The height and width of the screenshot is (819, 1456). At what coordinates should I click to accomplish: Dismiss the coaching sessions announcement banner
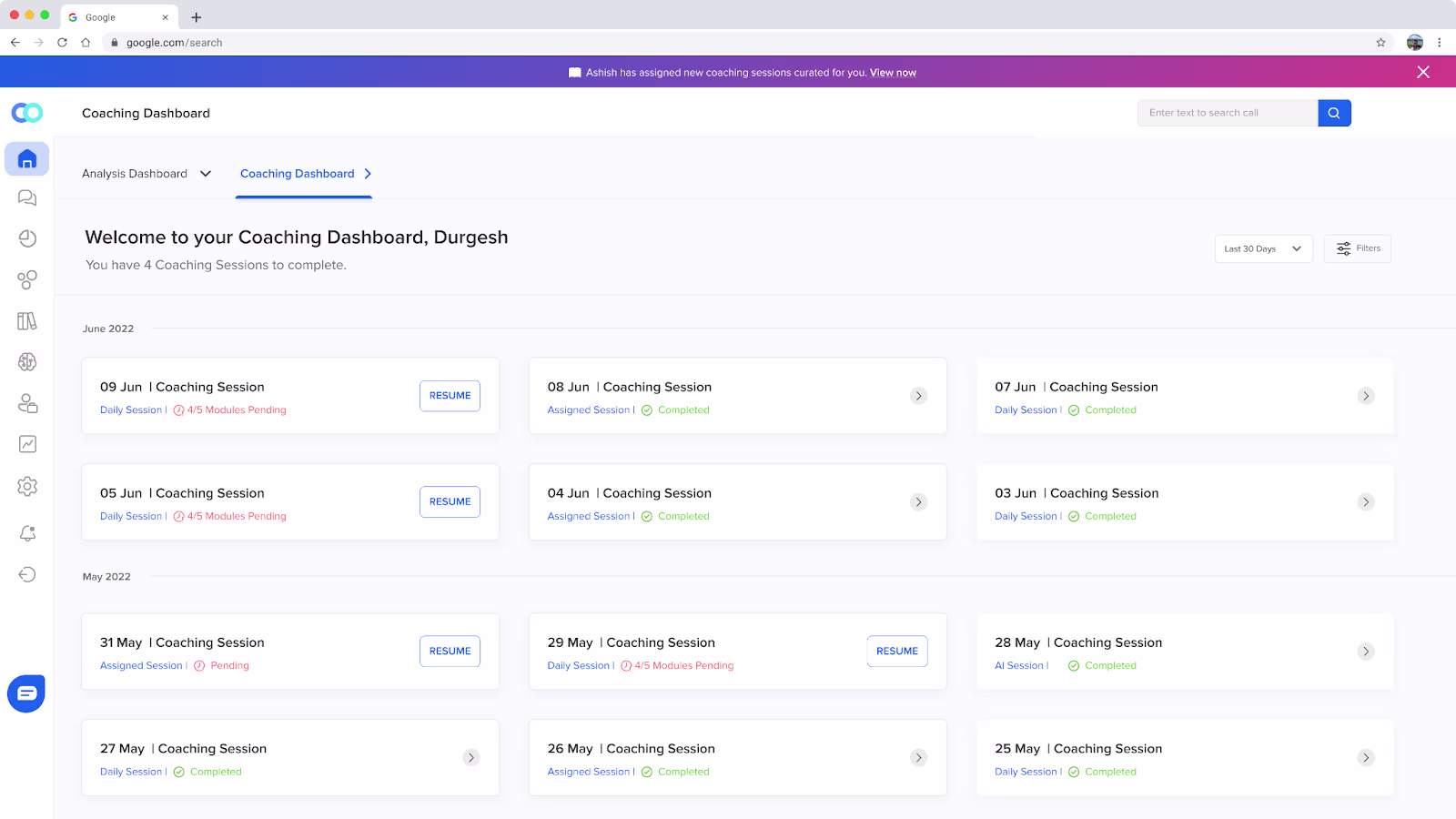click(1423, 72)
